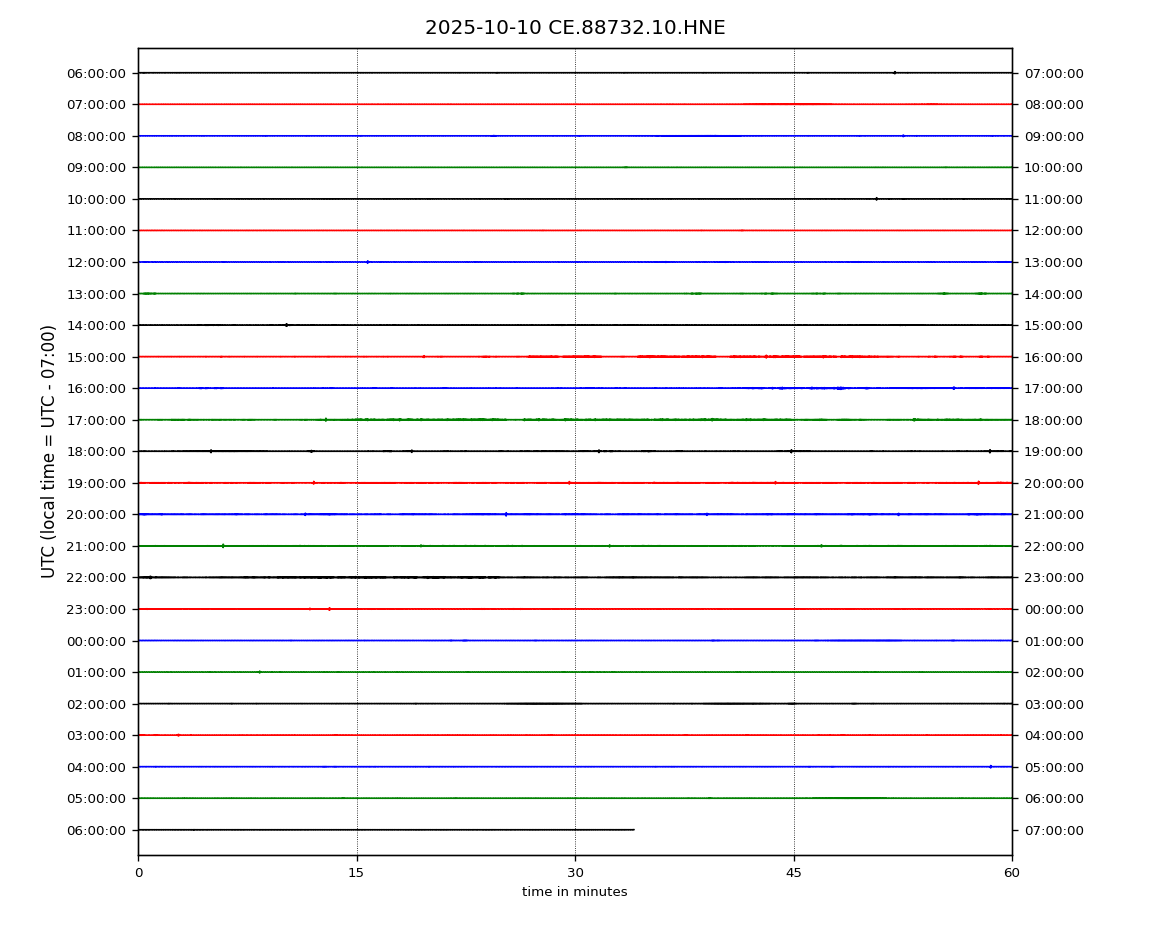The image size is (1150, 950).
Task: Select the left-side "15:00:00" row label
Action: tap(97, 357)
